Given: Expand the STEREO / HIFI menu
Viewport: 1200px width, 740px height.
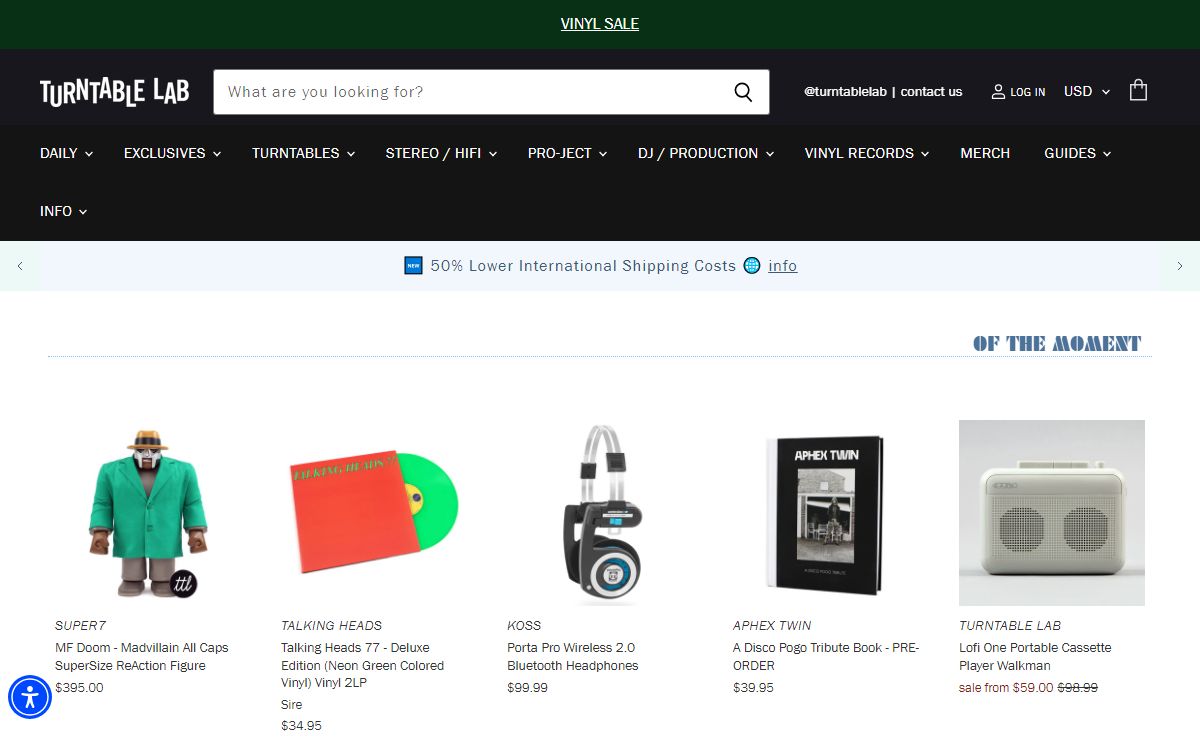Looking at the screenshot, I should click(x=441, y=153).
